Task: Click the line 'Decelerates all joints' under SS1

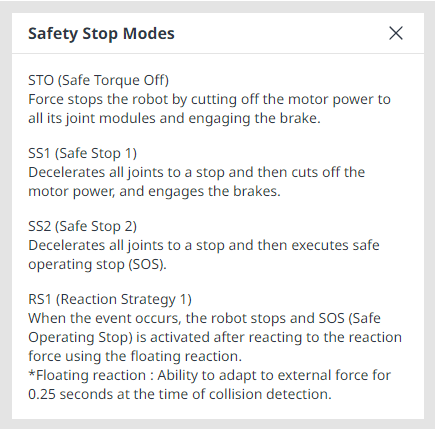Action: (196, 172)
